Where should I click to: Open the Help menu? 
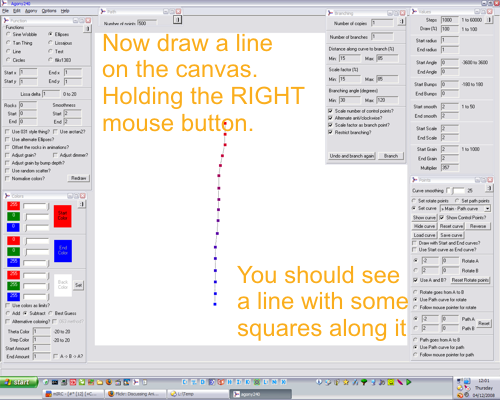pos(65,11)
